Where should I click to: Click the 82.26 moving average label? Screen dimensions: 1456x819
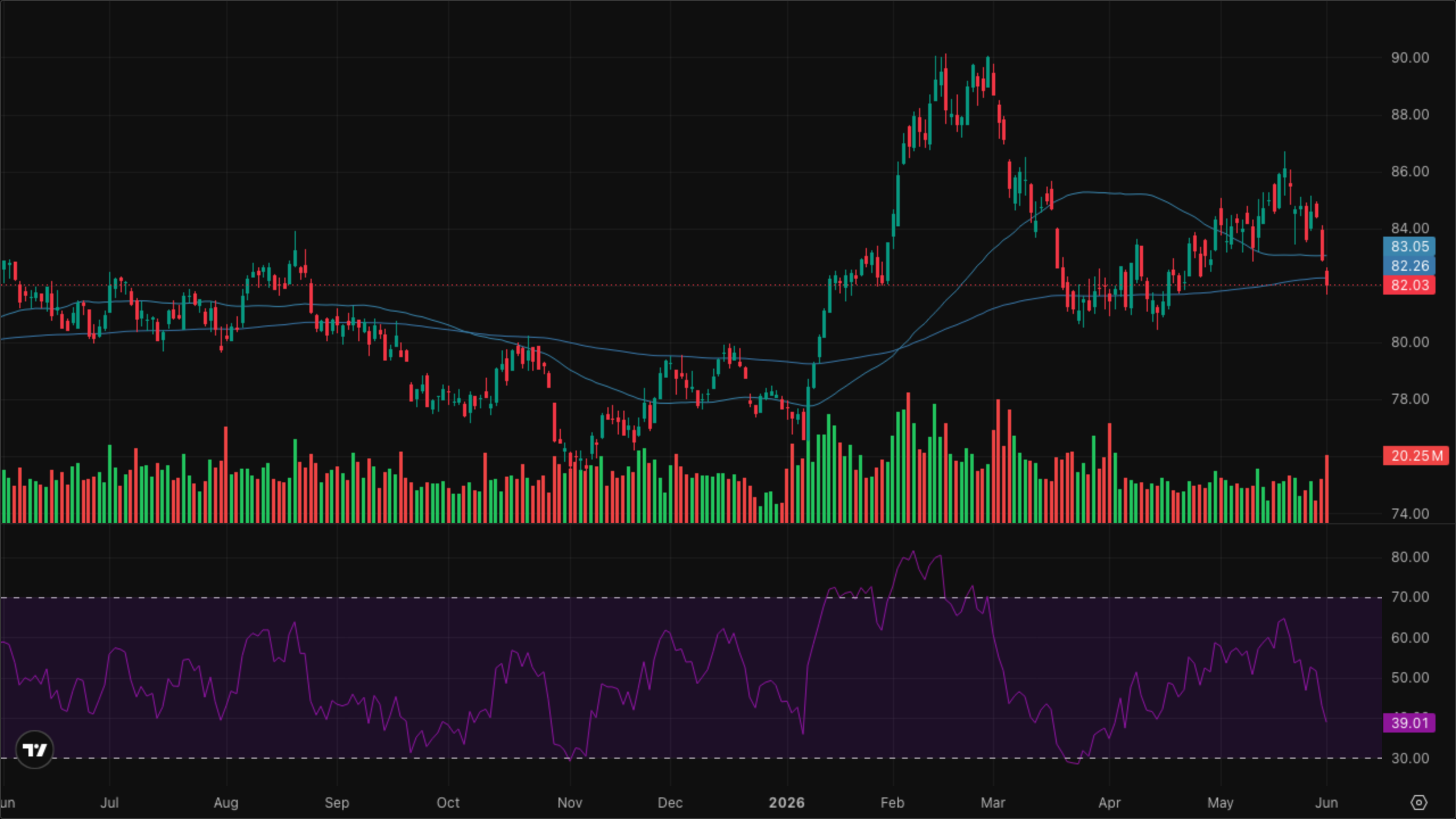tap(1409, 266)
